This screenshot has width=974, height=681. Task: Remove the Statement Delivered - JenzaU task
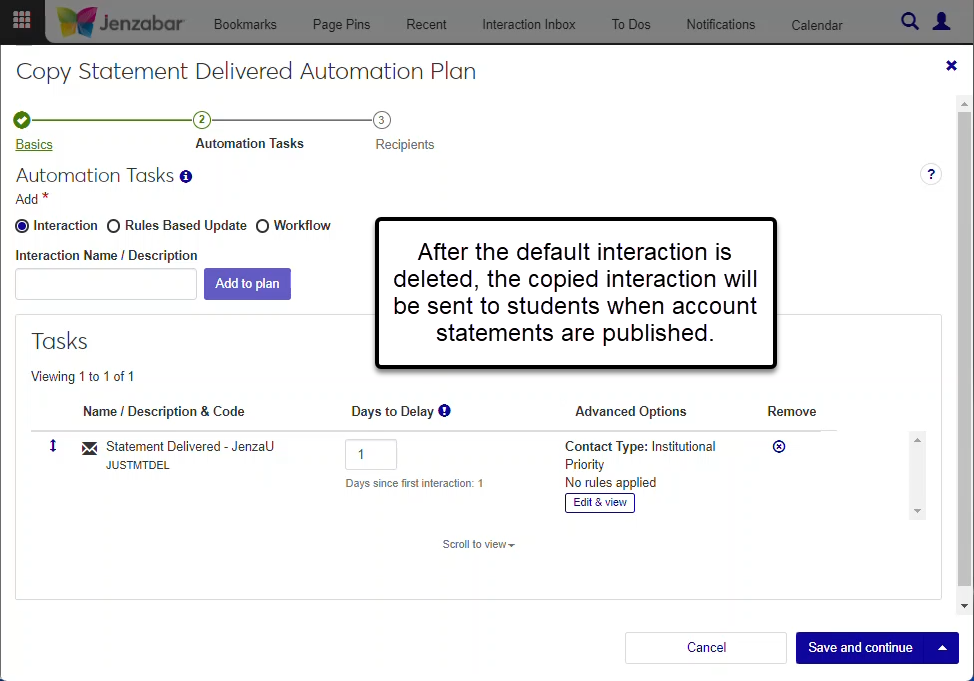point(779,447)
